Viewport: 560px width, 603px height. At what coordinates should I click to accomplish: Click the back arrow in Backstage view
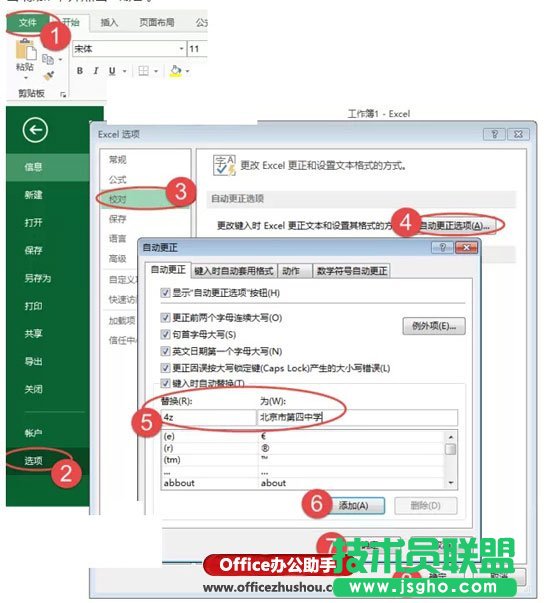click(35, 130)
